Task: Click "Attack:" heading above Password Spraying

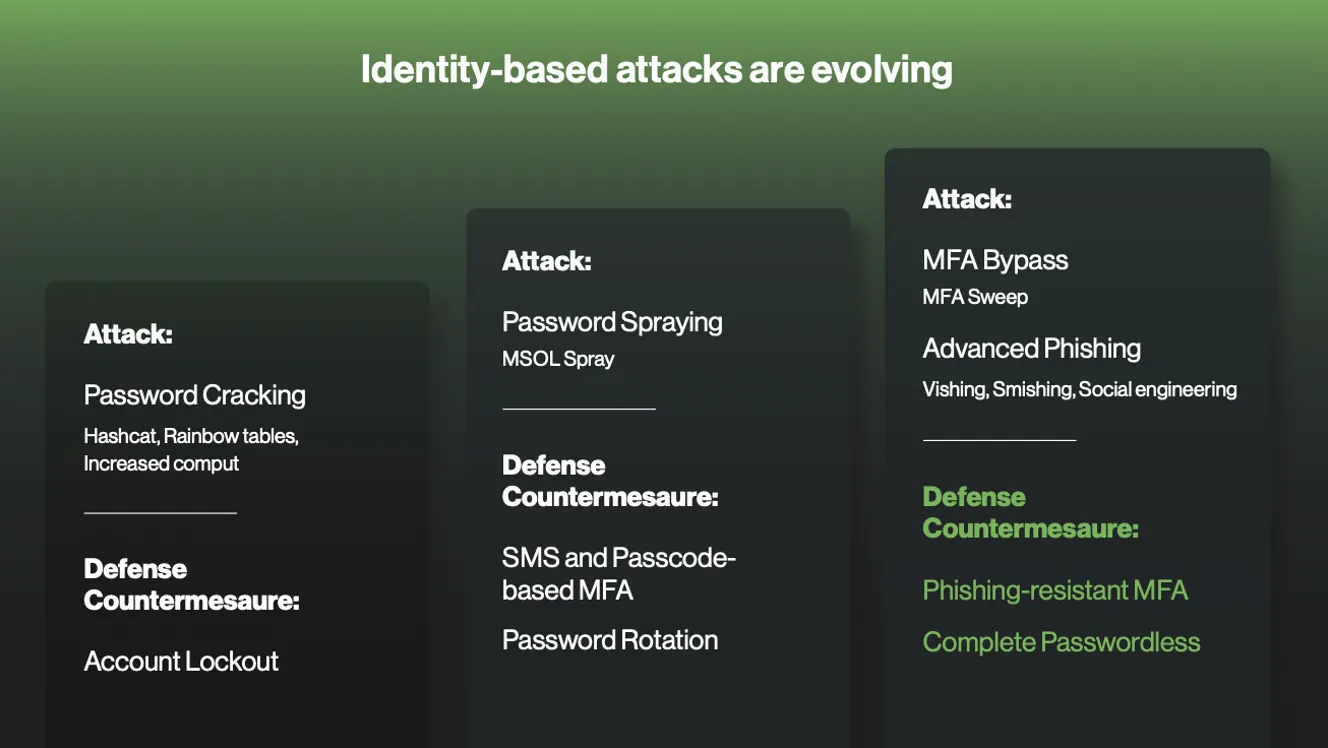Action: click(547, 261)
